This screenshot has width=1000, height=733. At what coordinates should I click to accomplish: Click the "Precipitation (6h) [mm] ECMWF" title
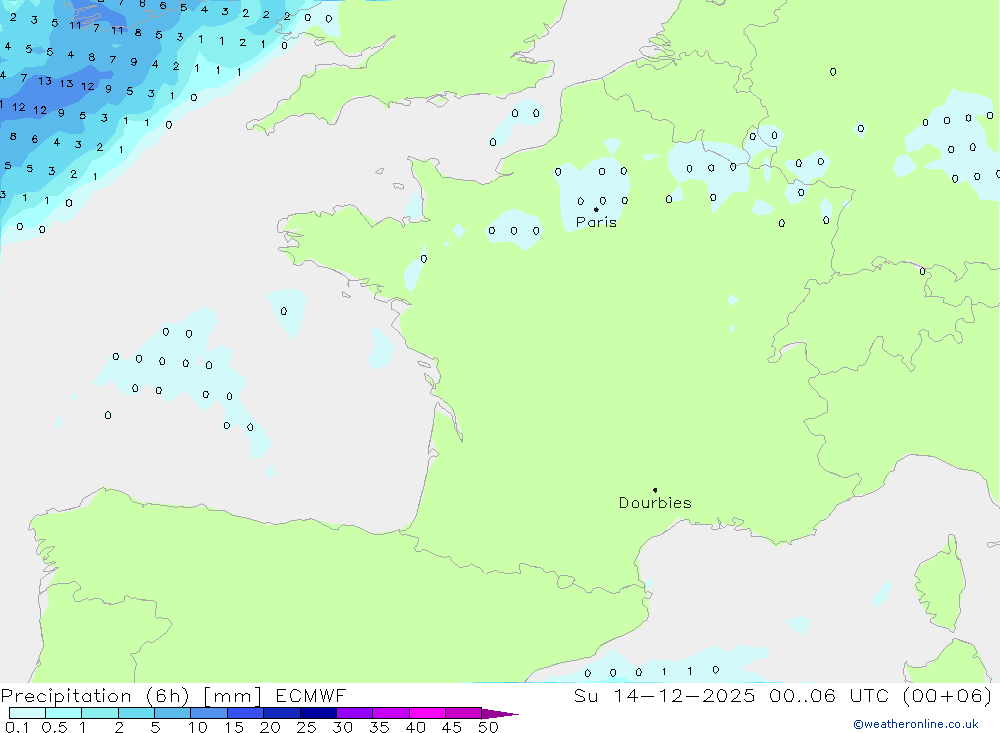pos(173,696)
